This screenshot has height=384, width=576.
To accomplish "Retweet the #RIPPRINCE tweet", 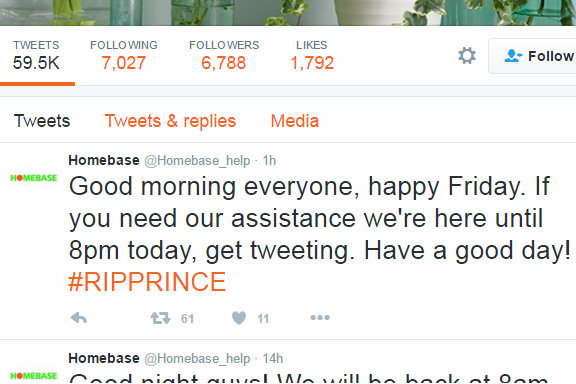I will click(161, 318).
